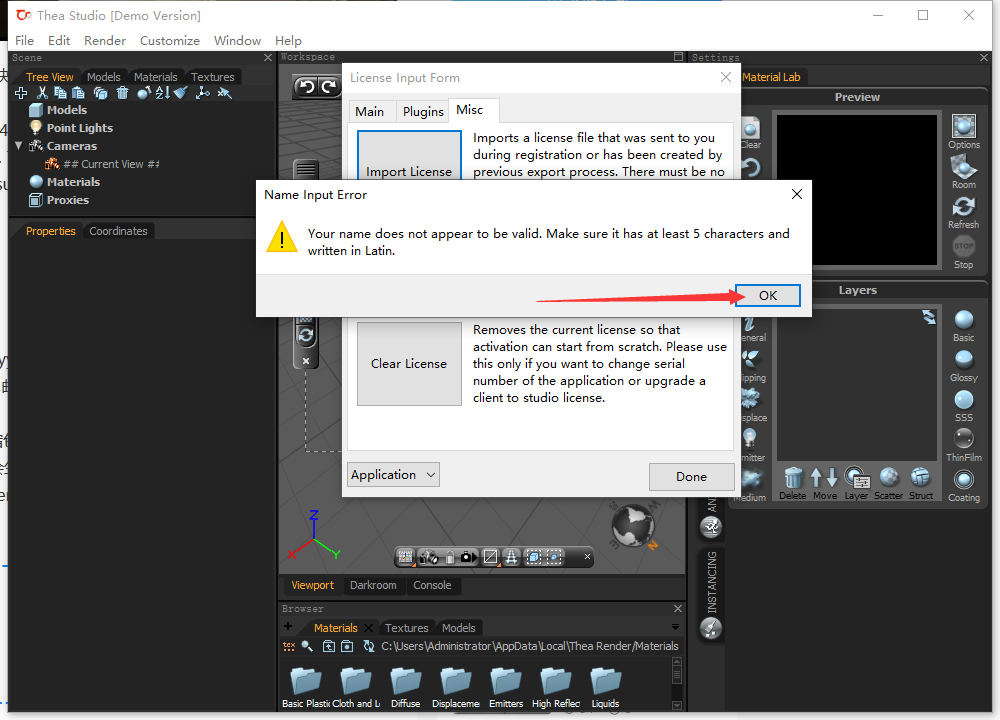
Task: Delete the selected material layer
Action: click(793, 484)
